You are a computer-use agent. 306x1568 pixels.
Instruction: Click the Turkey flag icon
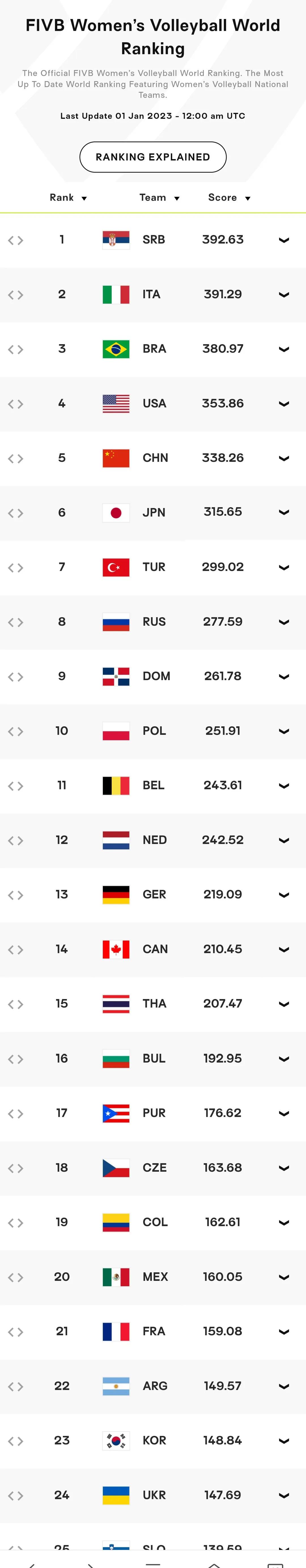(x=116, y=567)
